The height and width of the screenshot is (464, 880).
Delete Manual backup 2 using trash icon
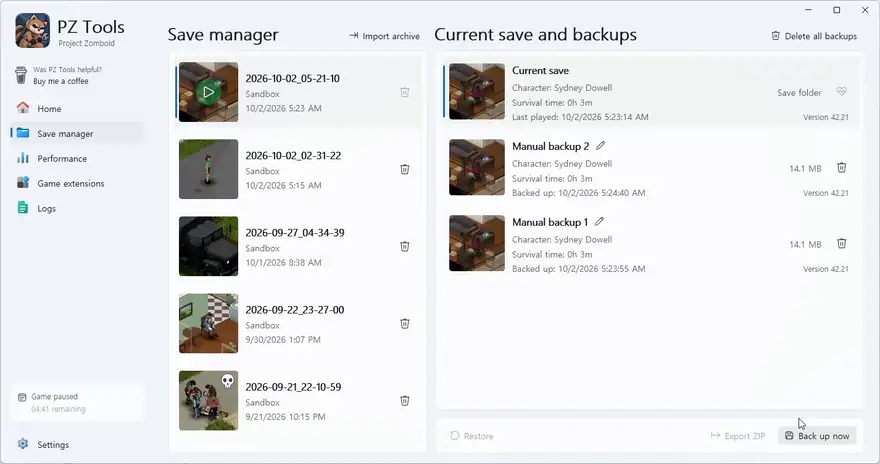(x=842, y=168)
